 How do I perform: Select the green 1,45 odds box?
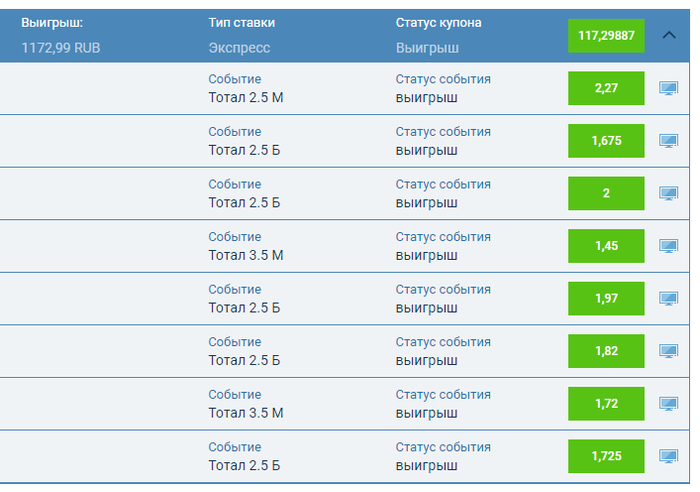pos(606,246)
